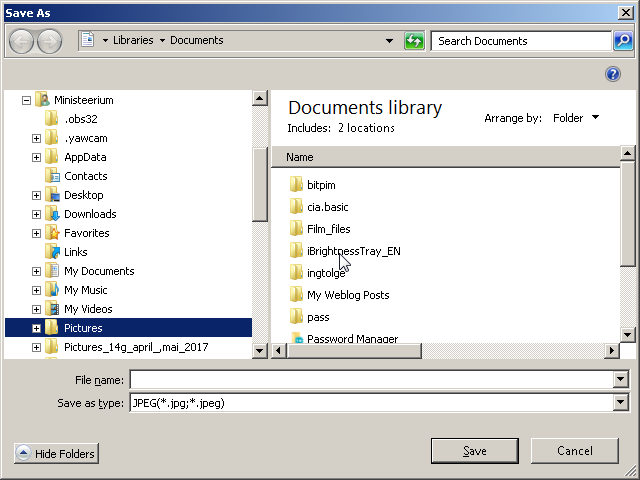
Task: Click the .obs32 folder icon
Action: tap(51, 119)
